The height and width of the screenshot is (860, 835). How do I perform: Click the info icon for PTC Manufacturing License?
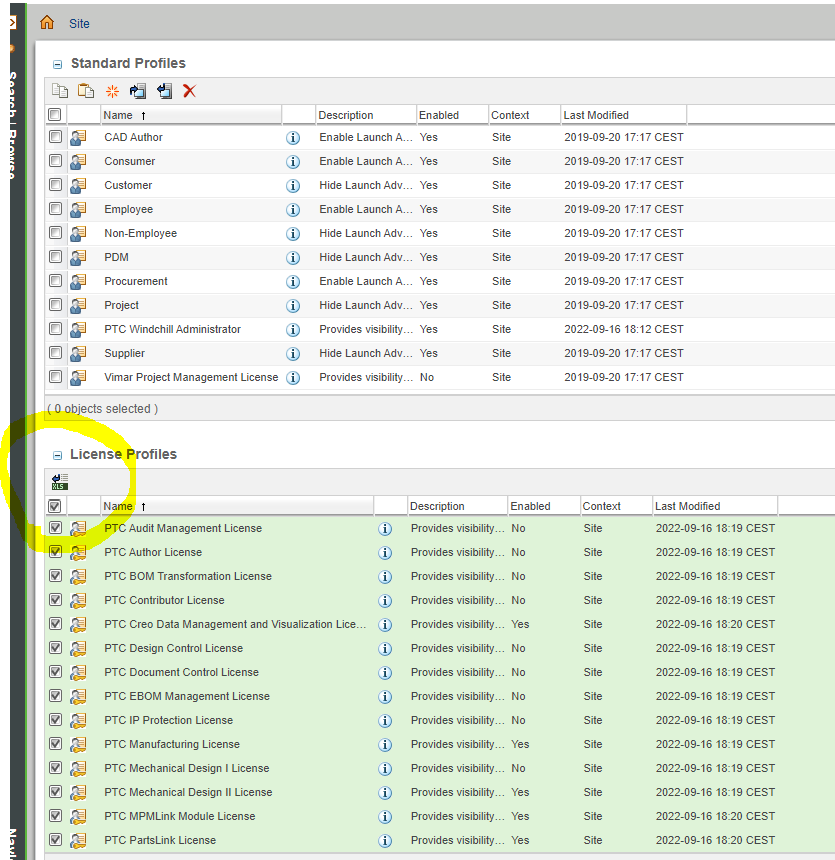point(386,744)
